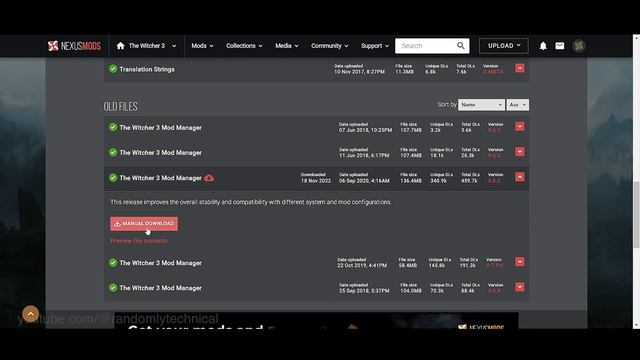This screenshot has width=640, height=360.
Task: Expand the file uploaded 07 Jun 2018
Action: click(x=520, y=127)
